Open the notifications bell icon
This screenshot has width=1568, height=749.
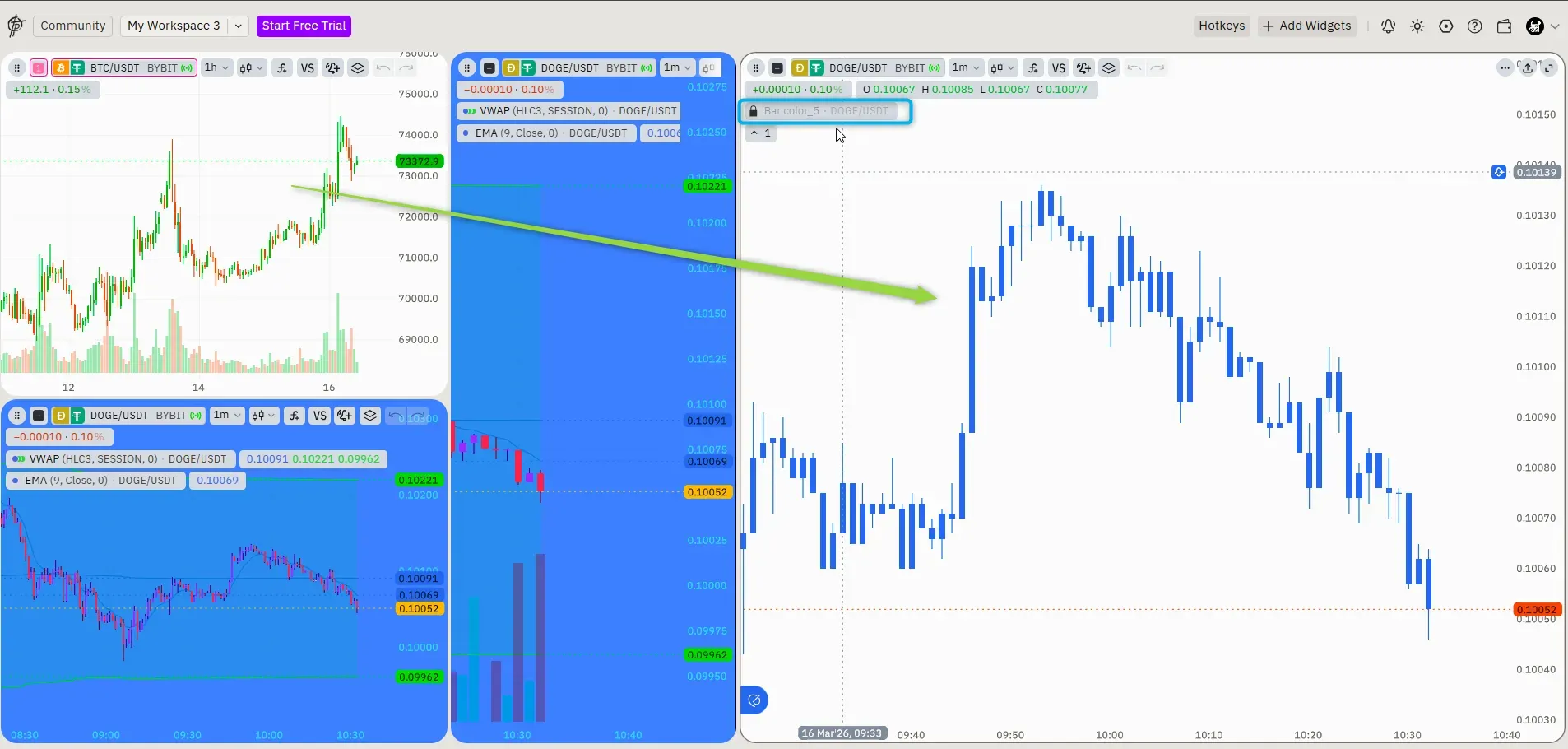coord(1388,26)
